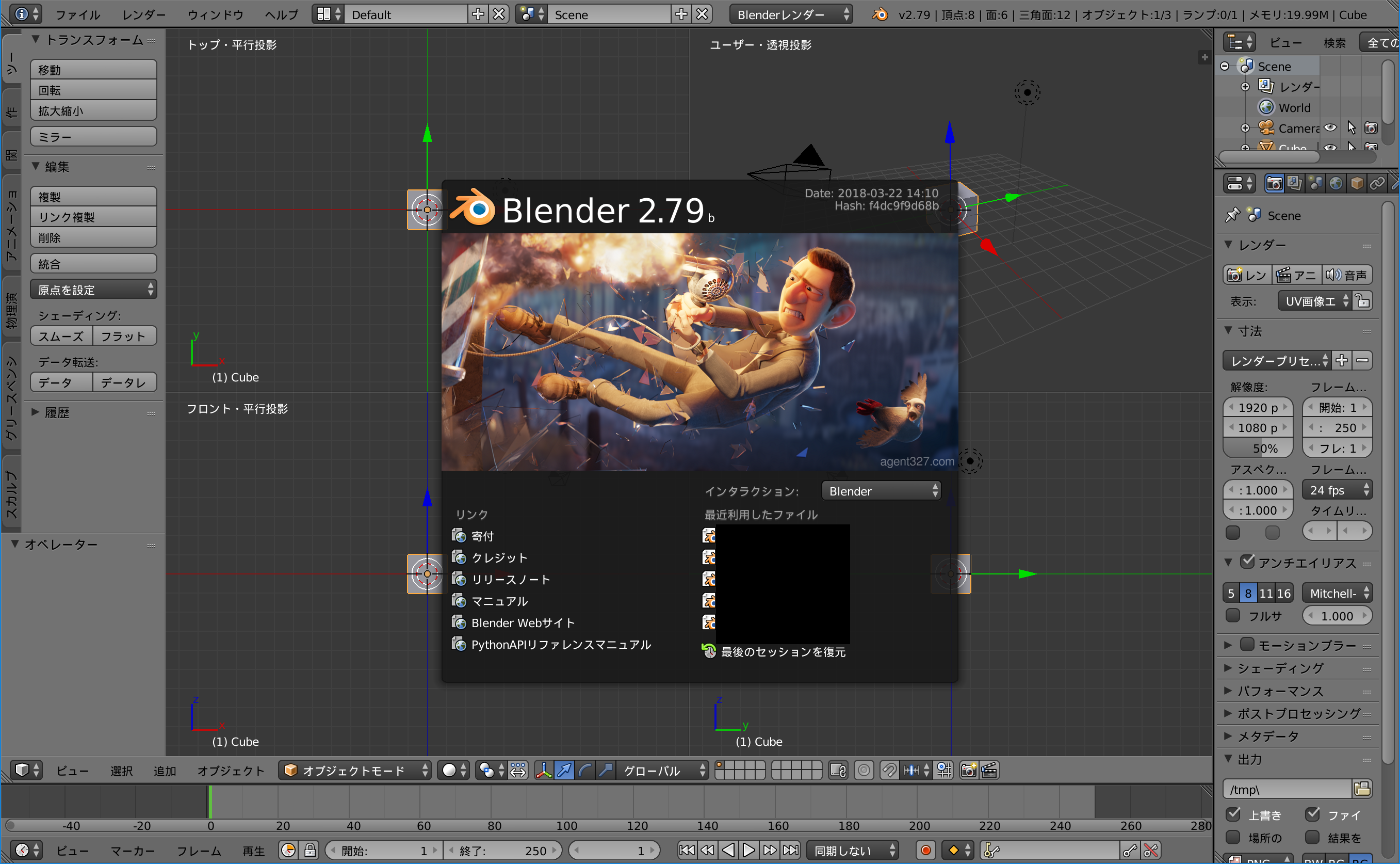Select the scale manipulator icon
Image resolution: width=1400 pixels, height=864 pixels.
[605, 770]
